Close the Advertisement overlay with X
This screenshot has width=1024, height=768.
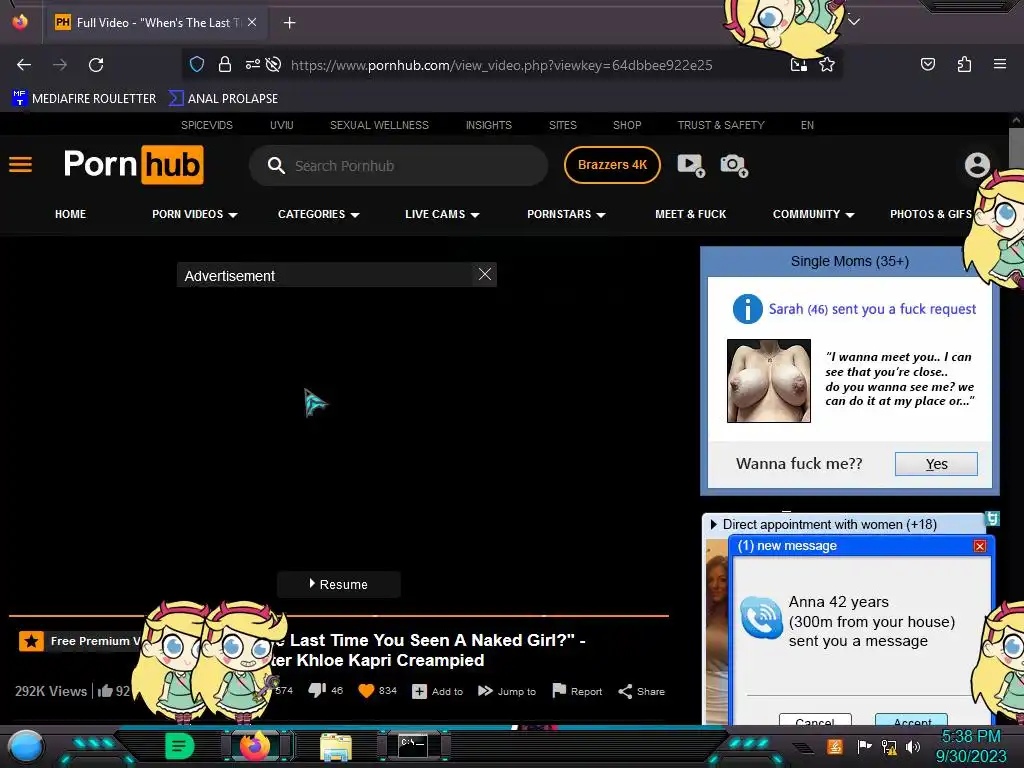click(485, 274)
